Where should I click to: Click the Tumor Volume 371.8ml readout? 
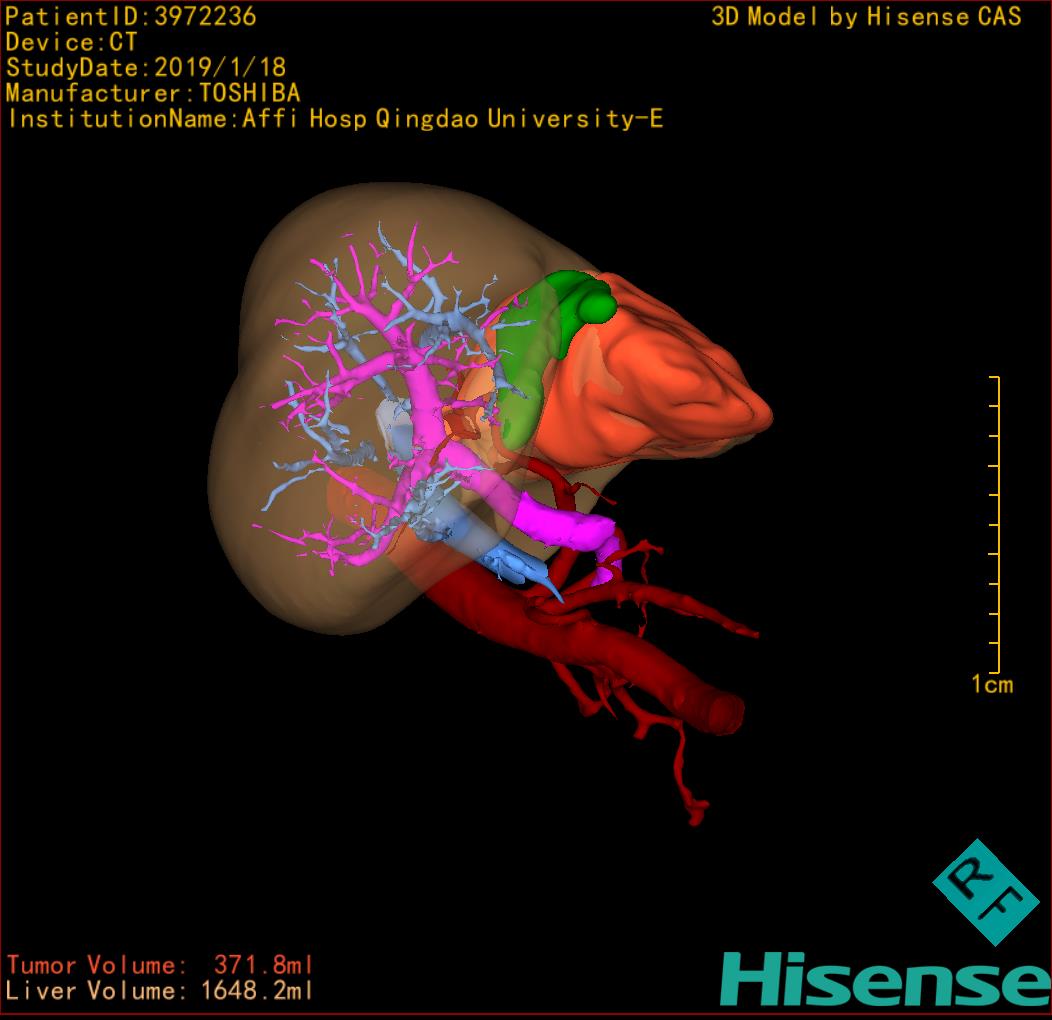tap(160, 965)
